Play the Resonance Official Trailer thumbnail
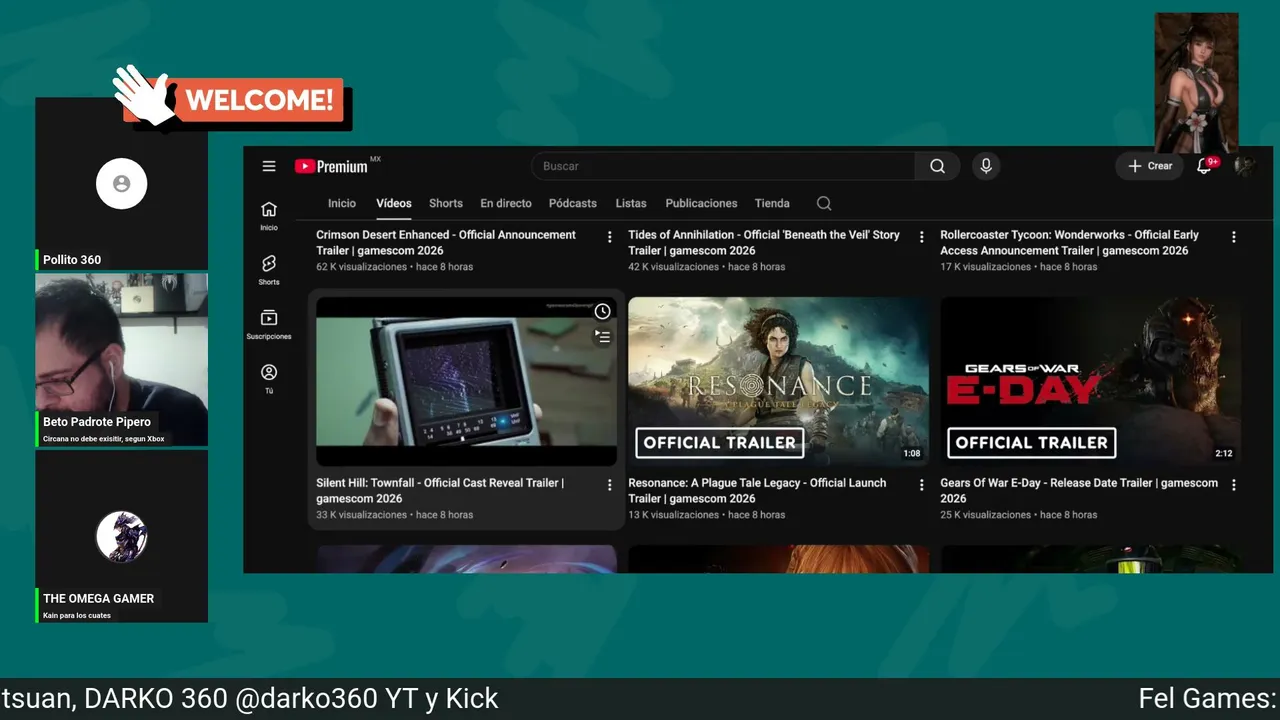 tap(778, 381)
